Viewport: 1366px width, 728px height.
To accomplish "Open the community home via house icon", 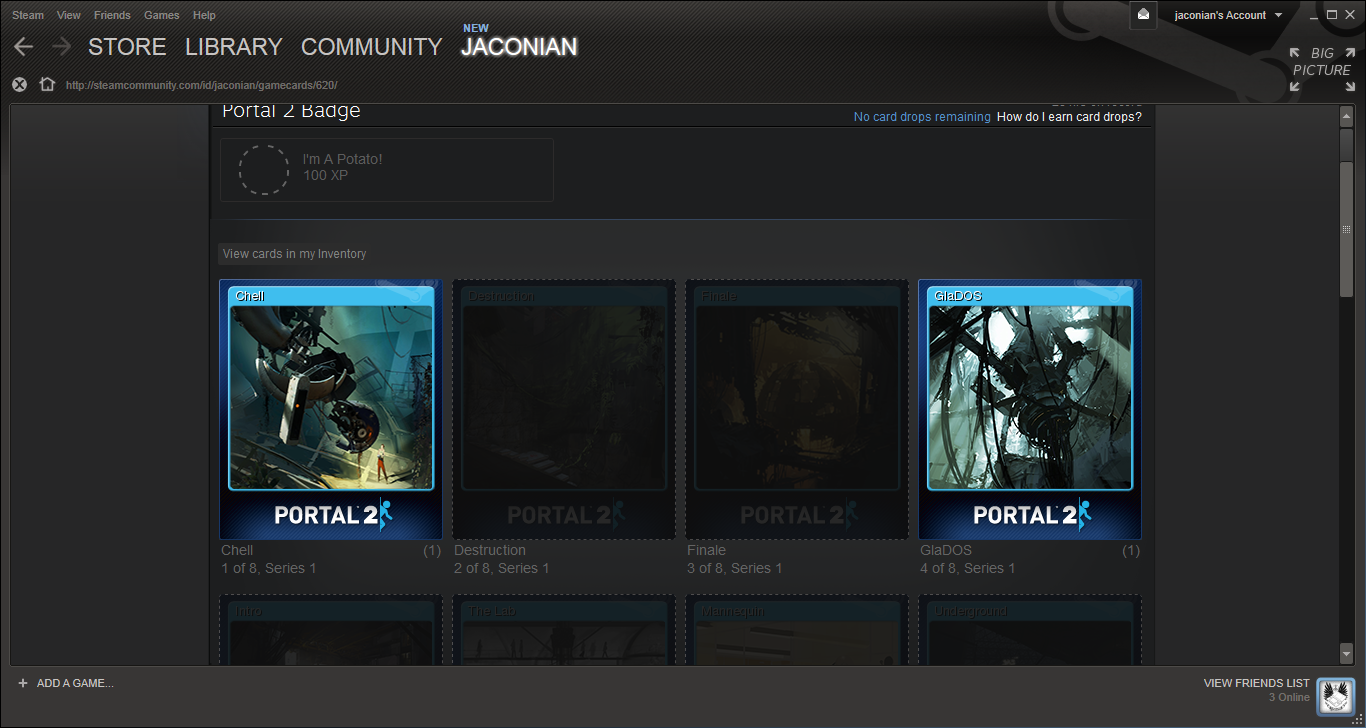I will [46, 84].
